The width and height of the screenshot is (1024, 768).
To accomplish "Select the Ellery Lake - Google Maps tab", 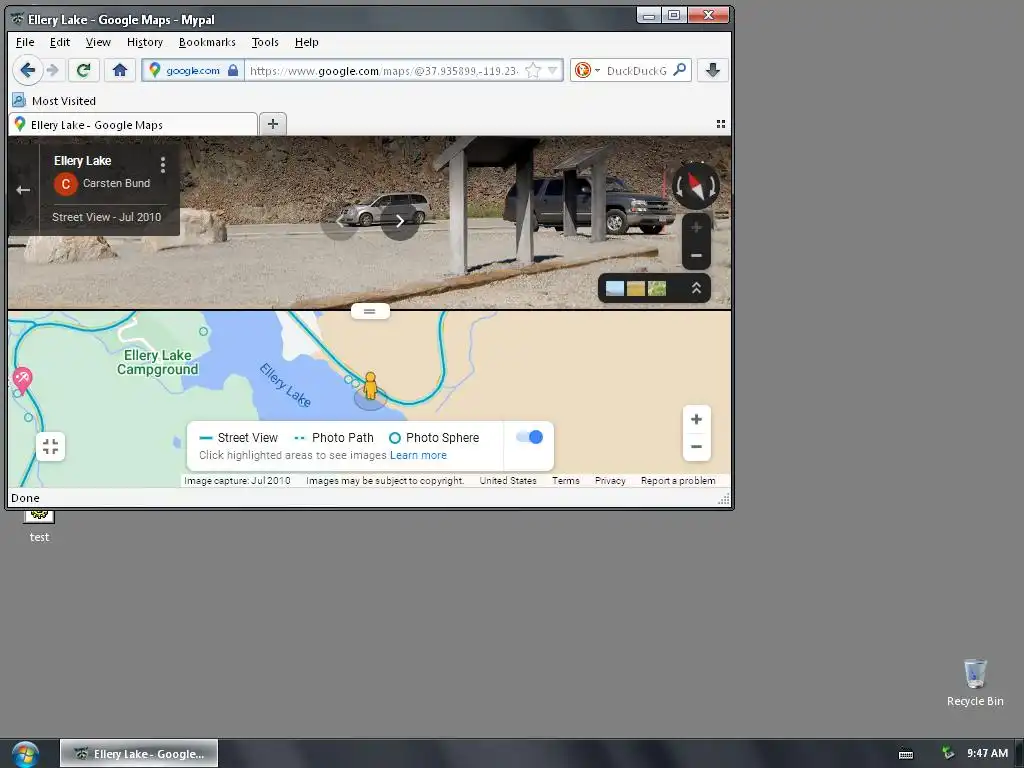I will pyautogui.click(x=133, y=124).
